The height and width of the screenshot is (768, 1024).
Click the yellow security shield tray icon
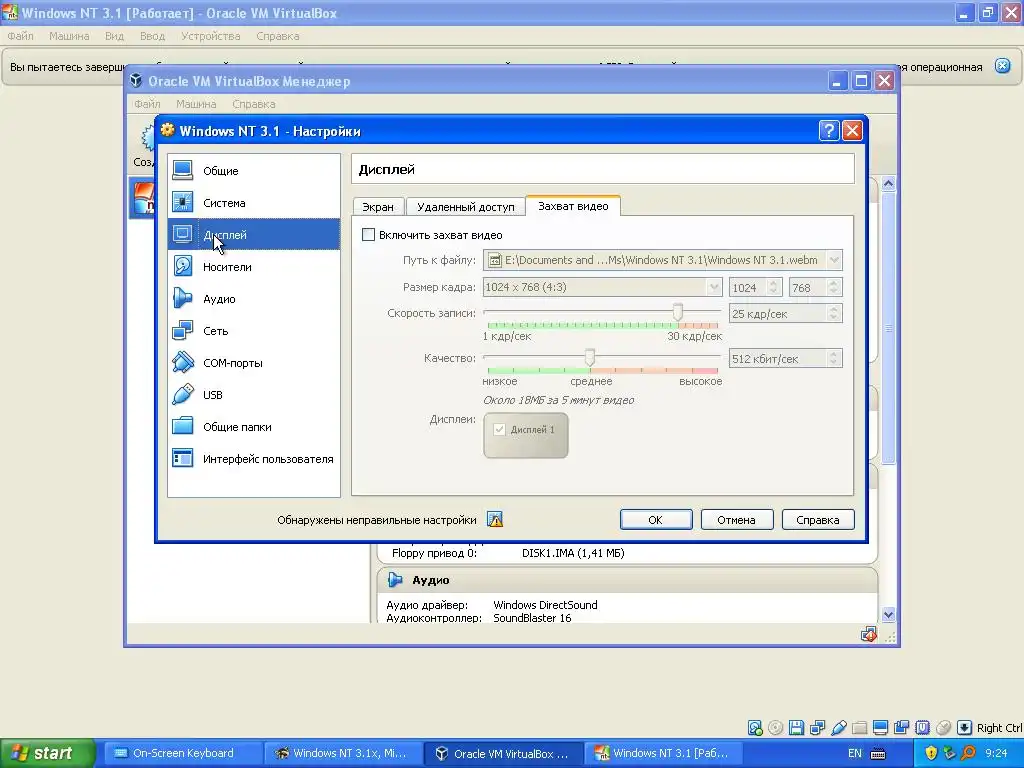click(x=931, y=753)
